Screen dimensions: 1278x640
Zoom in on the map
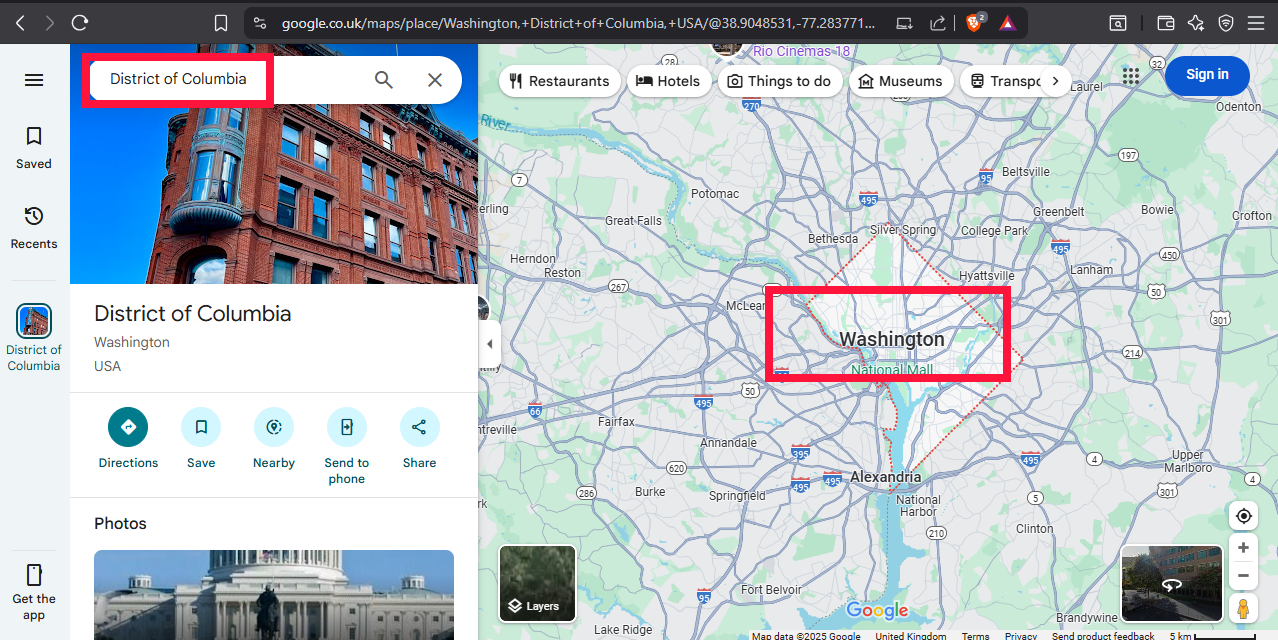click(1243, 548)
